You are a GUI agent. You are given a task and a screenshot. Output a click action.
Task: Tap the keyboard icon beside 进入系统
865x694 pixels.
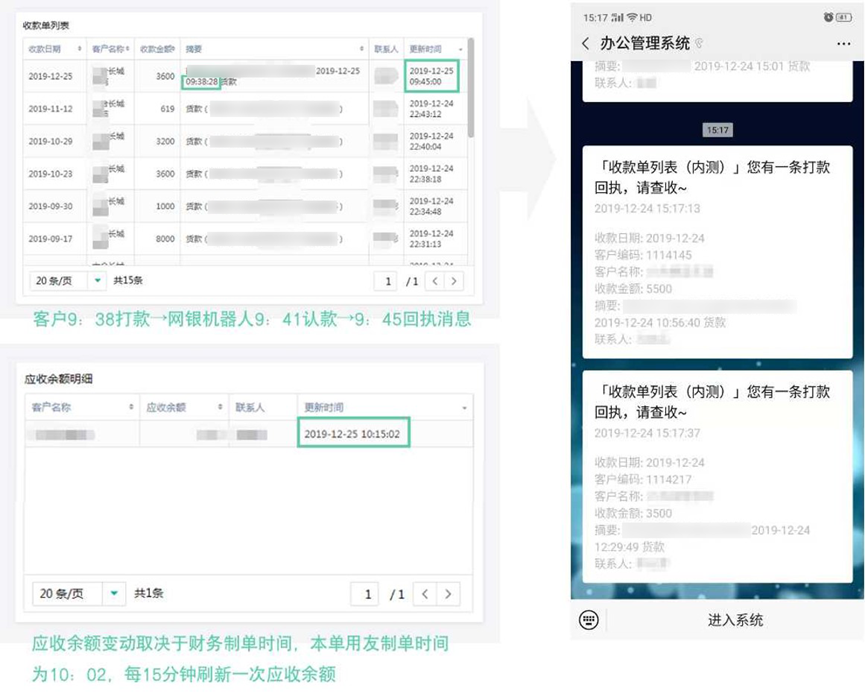click(589, 620)
